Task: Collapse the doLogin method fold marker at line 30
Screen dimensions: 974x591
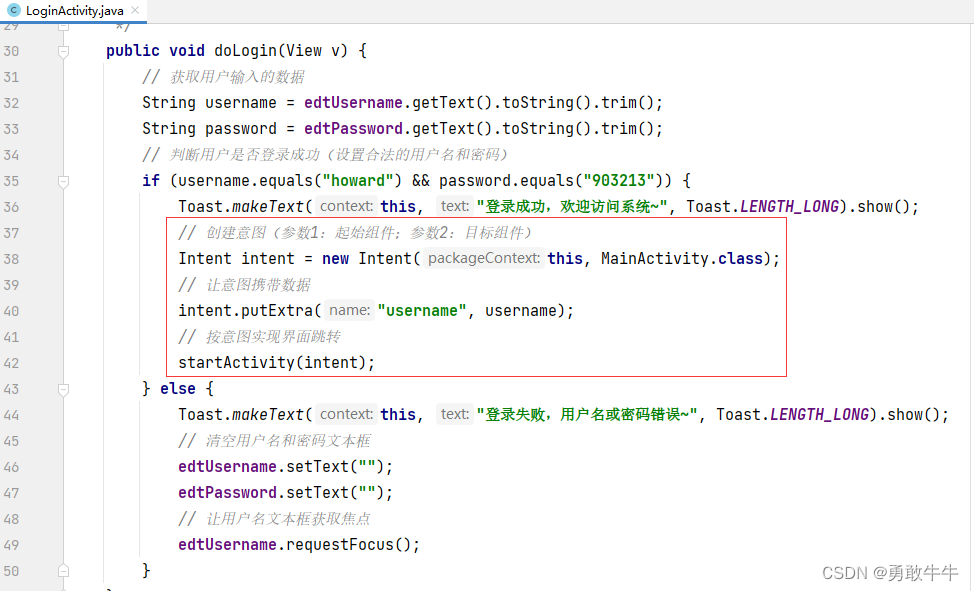Action: click(63, 52)
